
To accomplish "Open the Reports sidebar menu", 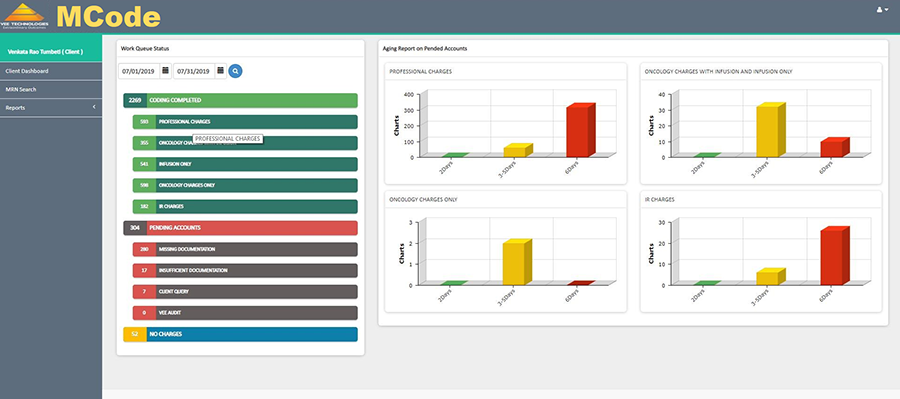I will click(51, 108).
